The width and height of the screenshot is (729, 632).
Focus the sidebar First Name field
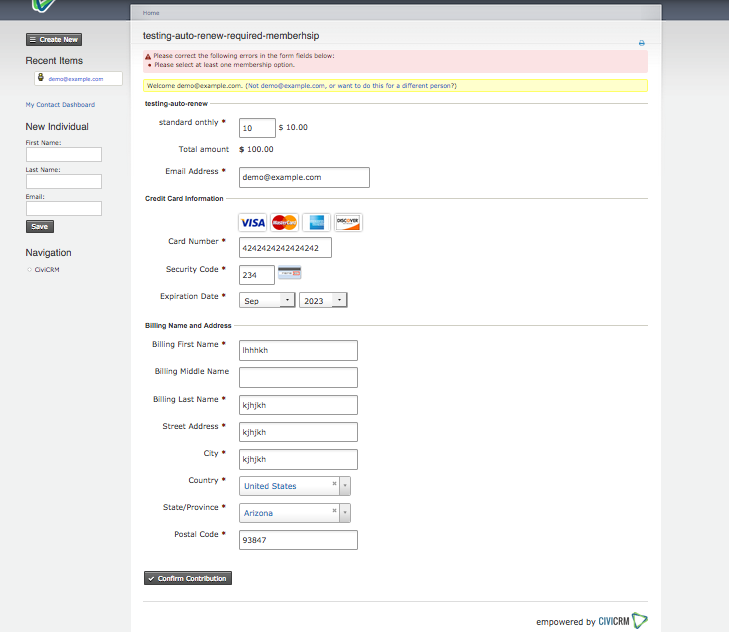[64, 154]
